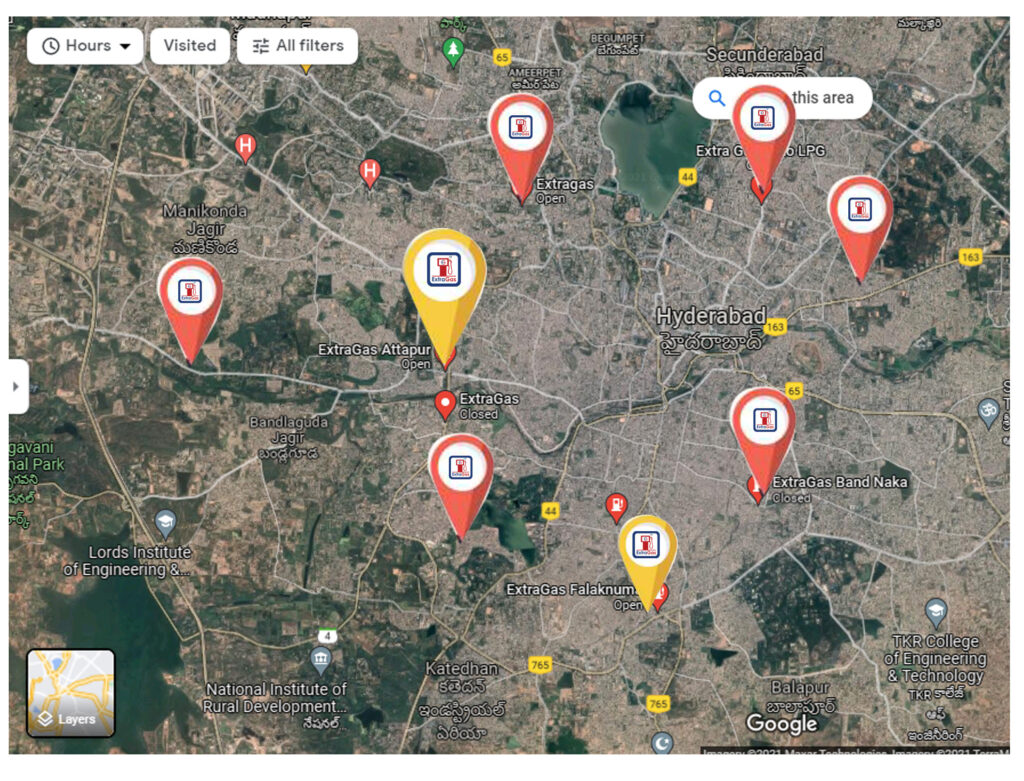Click the TKR College graduation cap marker
Image resolution: width=1024 pixels, height=781 pixels.
coord(935,612)
